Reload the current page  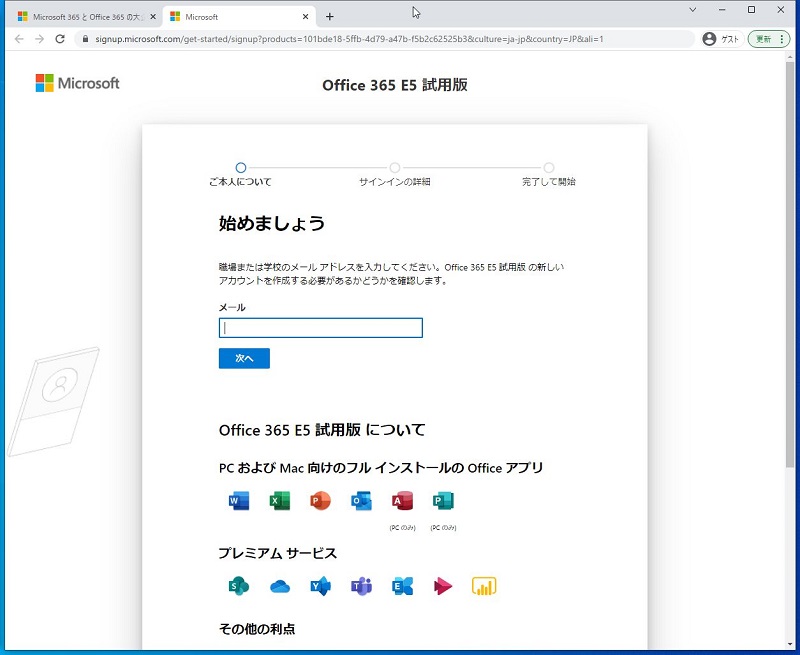coord(60,39)
